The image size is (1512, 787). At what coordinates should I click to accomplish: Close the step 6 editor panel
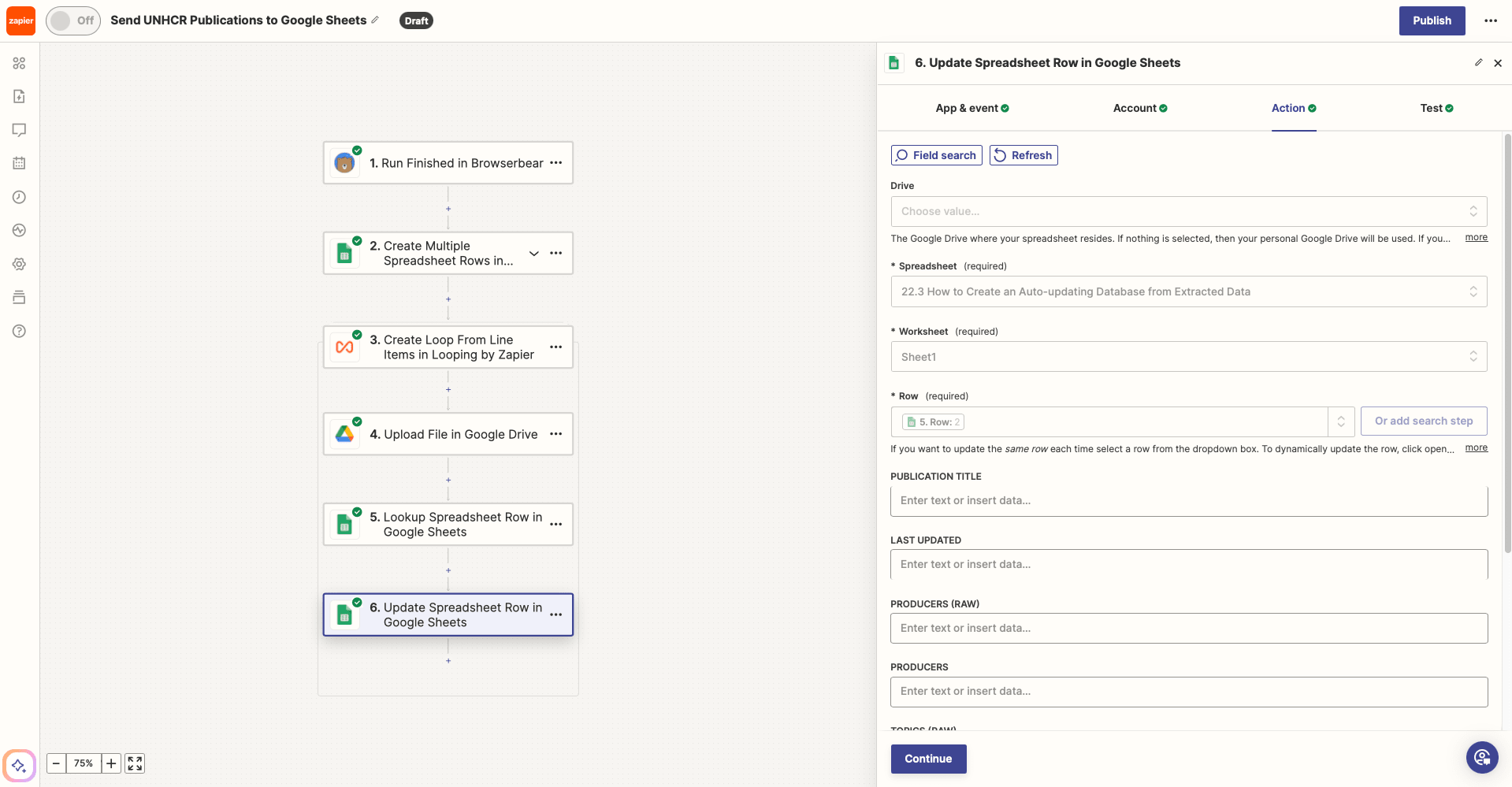[1498, 63]
